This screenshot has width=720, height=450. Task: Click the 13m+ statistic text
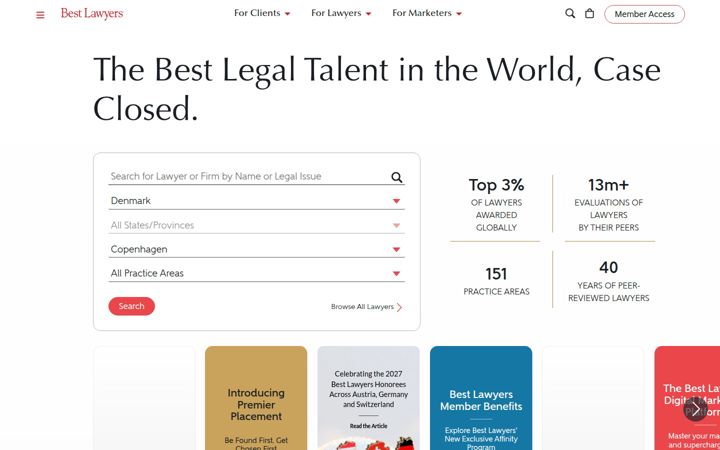(x=608, y=185)
